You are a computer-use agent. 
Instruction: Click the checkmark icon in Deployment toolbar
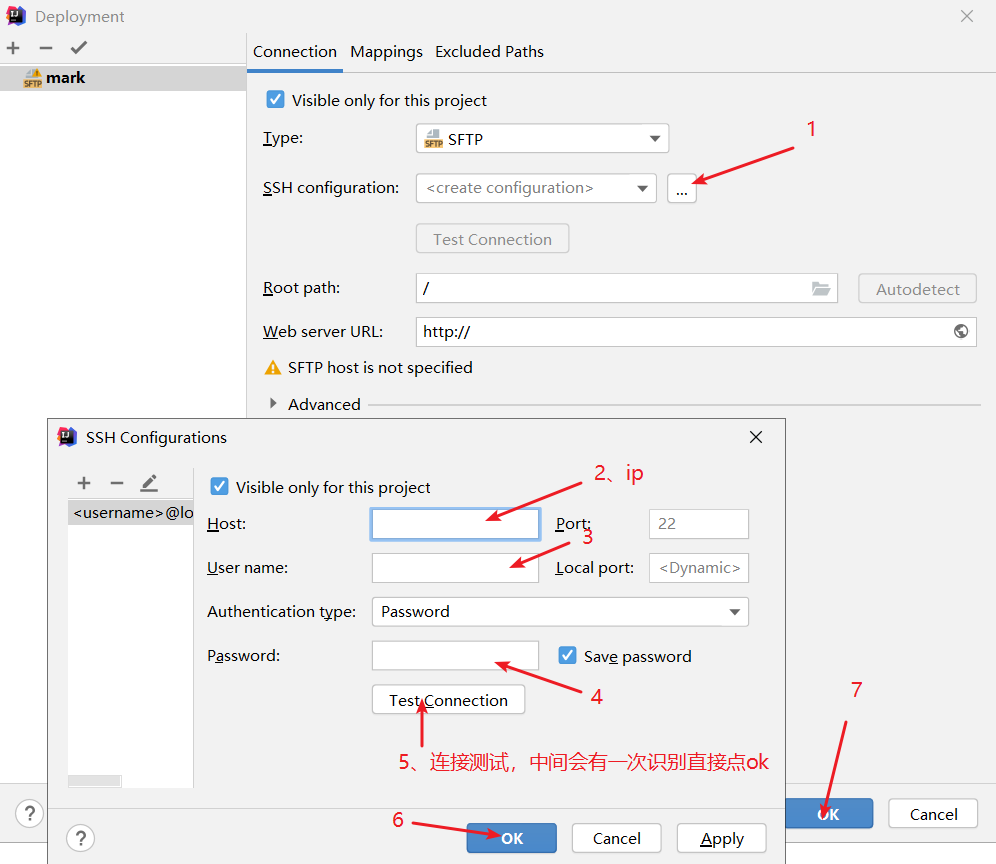pyautogui.click(x=79, y=47)
